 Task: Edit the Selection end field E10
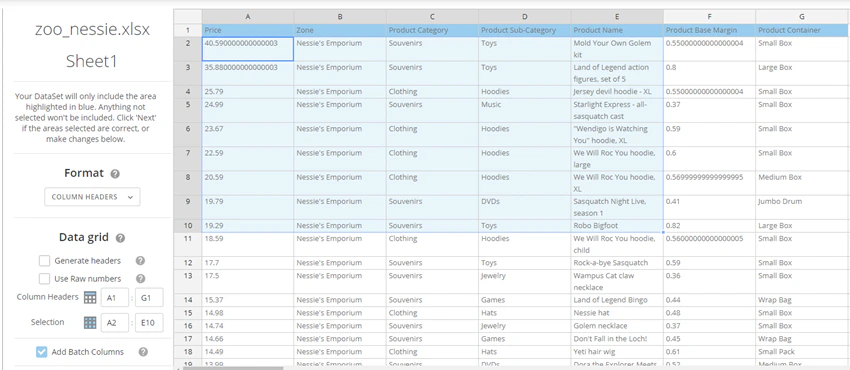click(149, 322)
